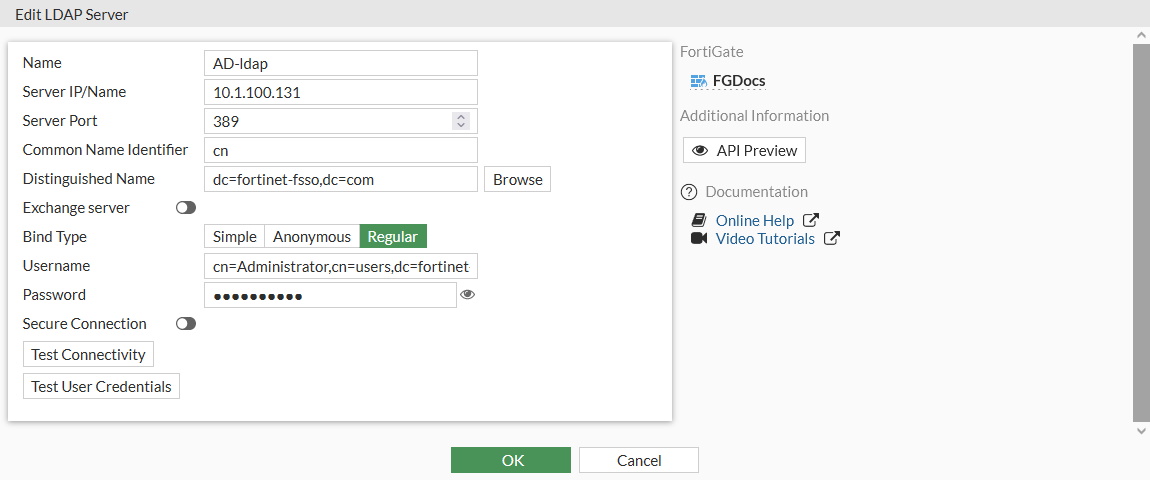Select the Regular bind type
The height and width of the screenshot is (480, 1150).
point(393,237)
